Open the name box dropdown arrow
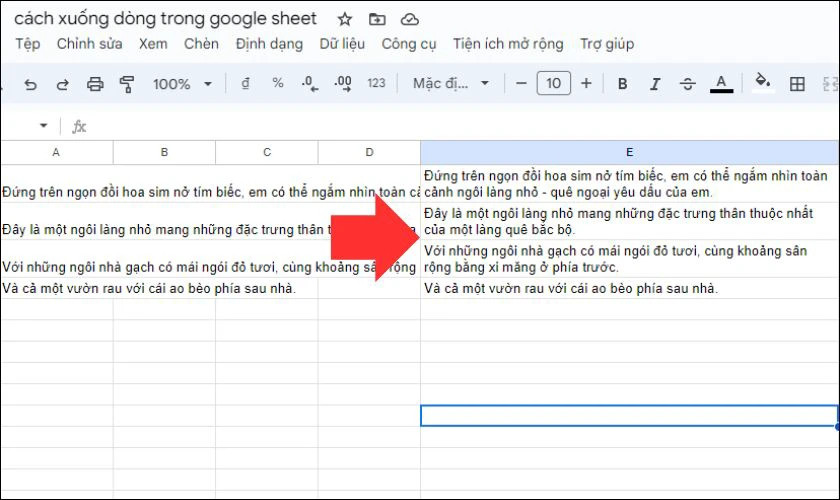This screenshot has width=840, height=500. [x=43, y=126]
